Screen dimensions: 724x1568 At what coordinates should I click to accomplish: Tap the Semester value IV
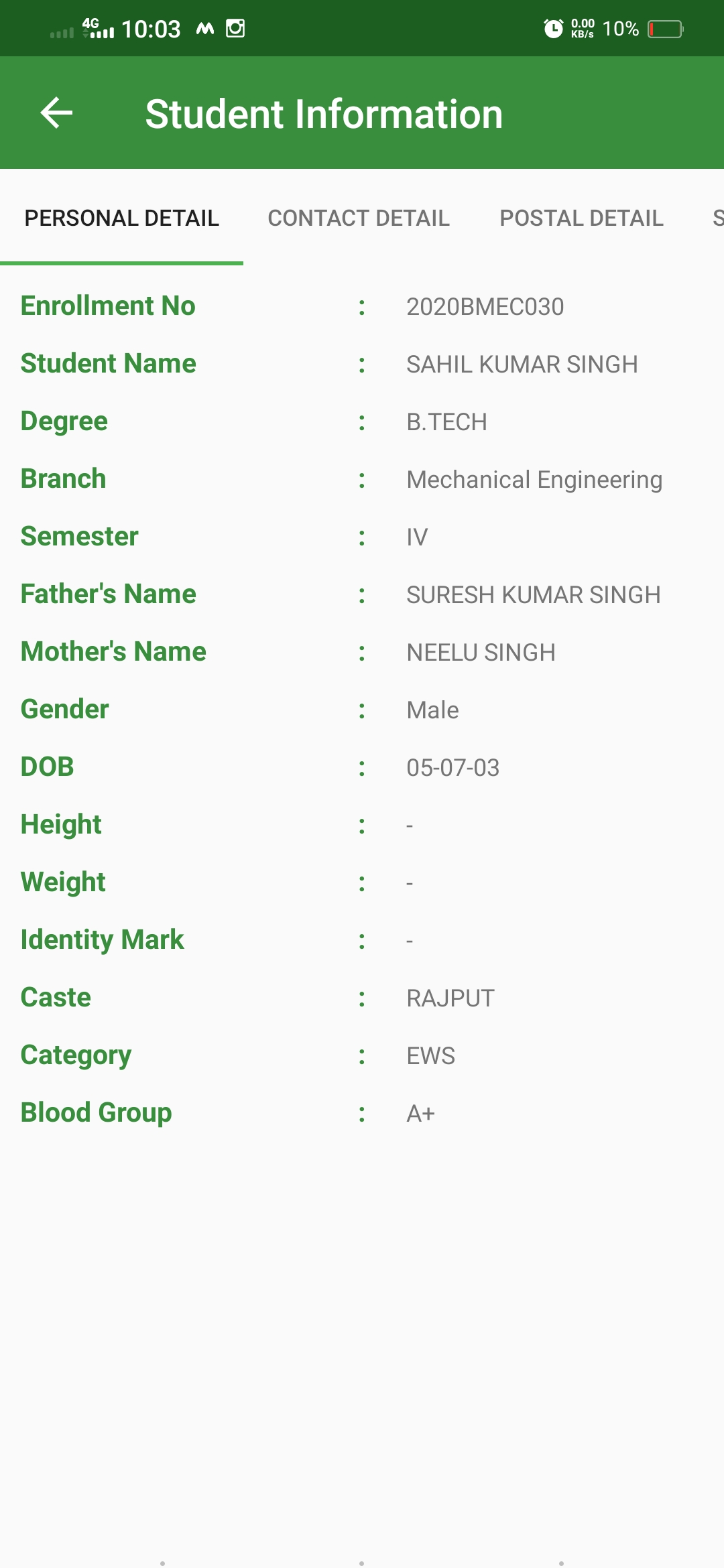[x=417, y=537]
